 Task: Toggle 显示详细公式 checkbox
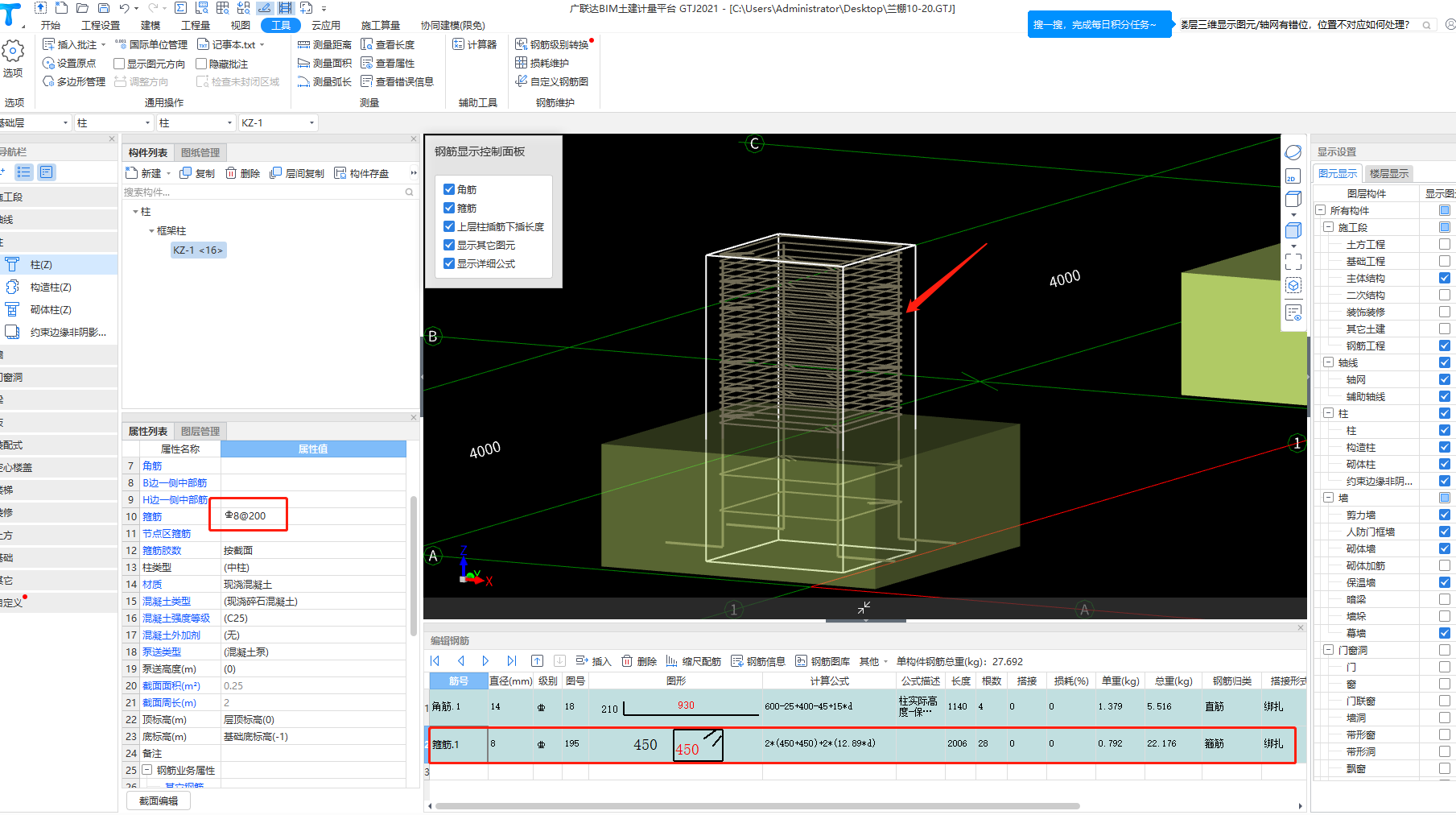[x=449, y=263]
